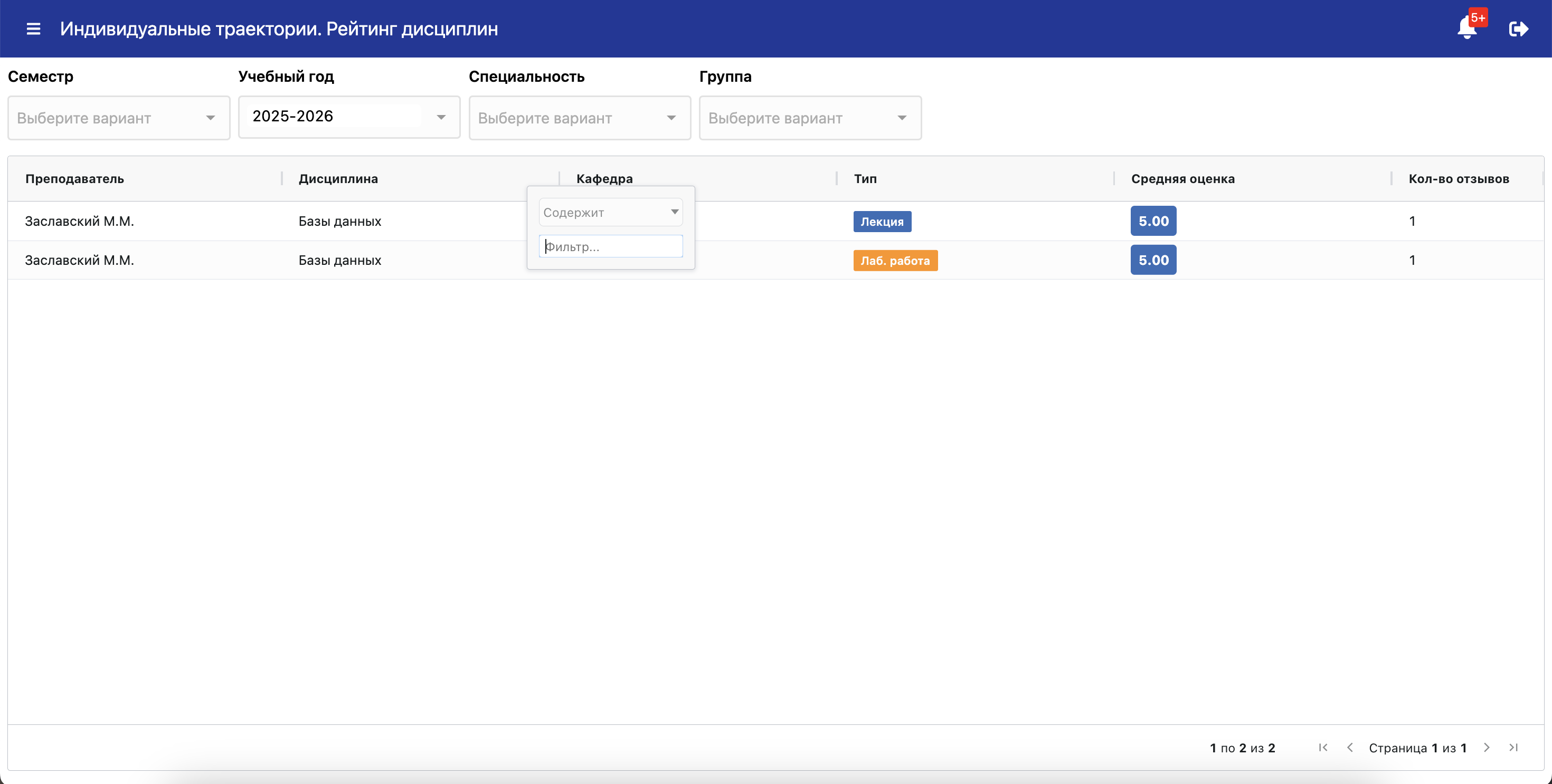The width and height of the screenshot is (1552, 784).
Task: Go to next page arrow
Action: point(1487,747)
